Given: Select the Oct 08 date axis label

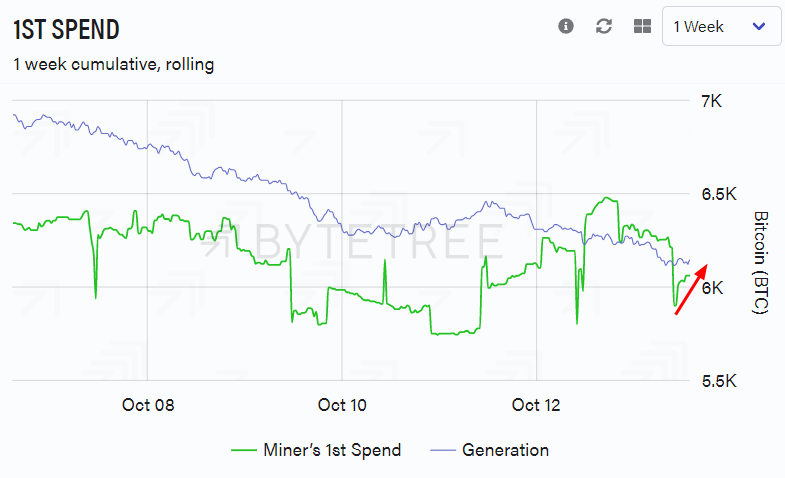Looking at the screenshot, I should (x=148, y=405).
